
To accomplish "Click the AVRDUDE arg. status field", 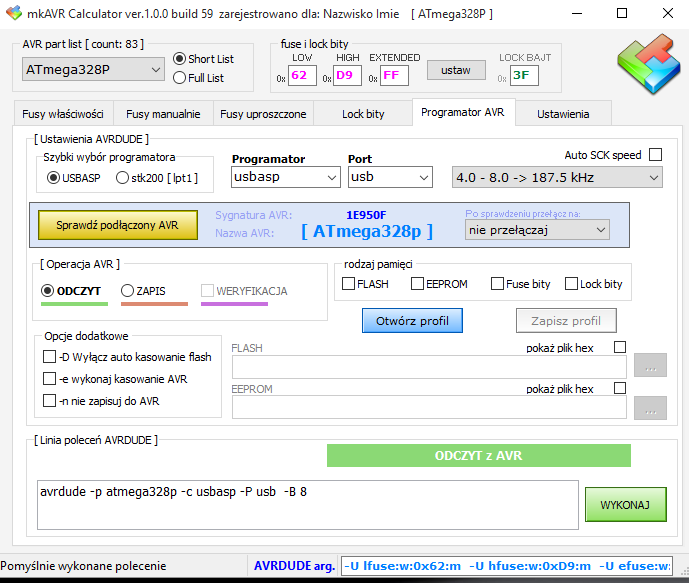I will (507, 566).
